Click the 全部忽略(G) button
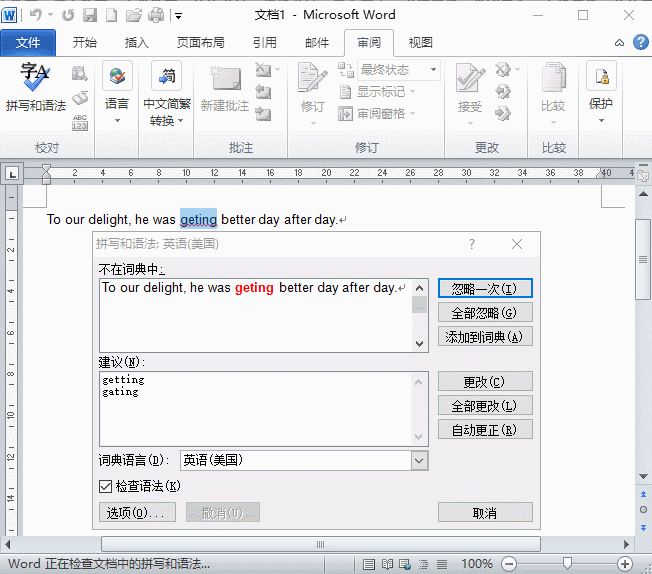652x574 pixels. pyautogui.click(x=485, y=312)
